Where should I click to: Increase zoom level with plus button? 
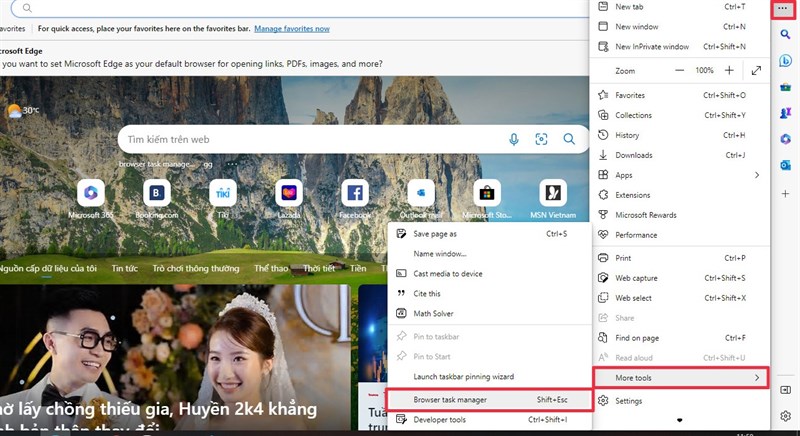pyautogui.click(x=729, y=71)
